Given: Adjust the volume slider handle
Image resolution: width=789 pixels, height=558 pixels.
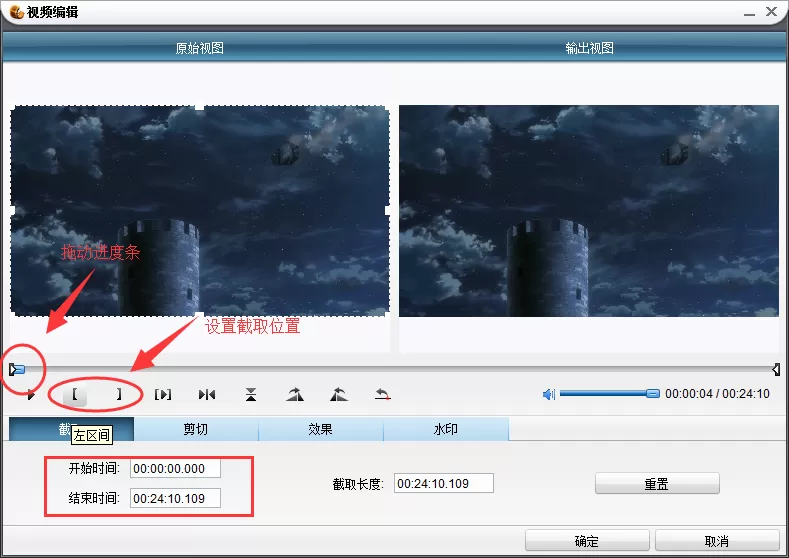Looking at the screenshot, I should (x=653, y=393).
